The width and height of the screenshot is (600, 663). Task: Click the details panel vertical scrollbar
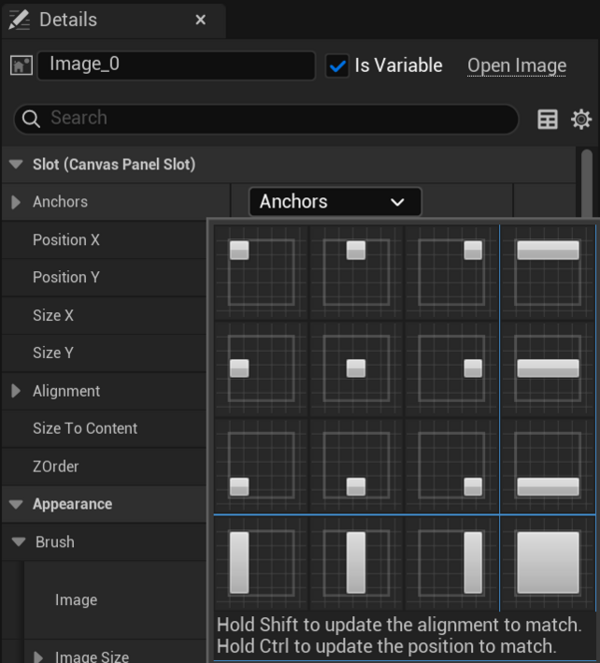(587, 183)
